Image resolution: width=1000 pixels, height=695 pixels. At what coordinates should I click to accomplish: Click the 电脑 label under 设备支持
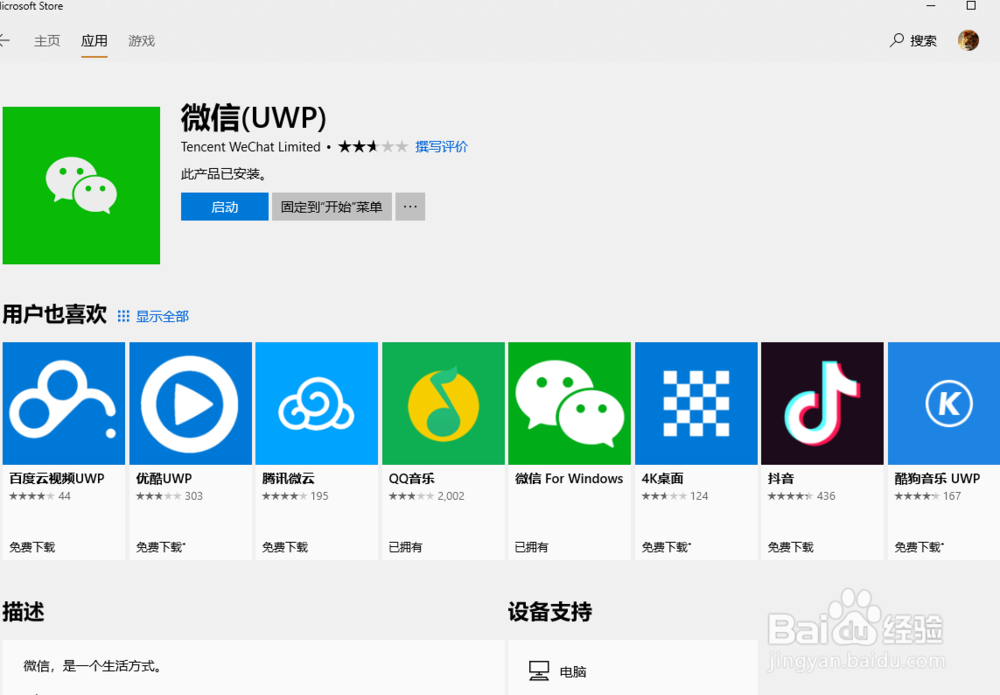coord(573,671)
